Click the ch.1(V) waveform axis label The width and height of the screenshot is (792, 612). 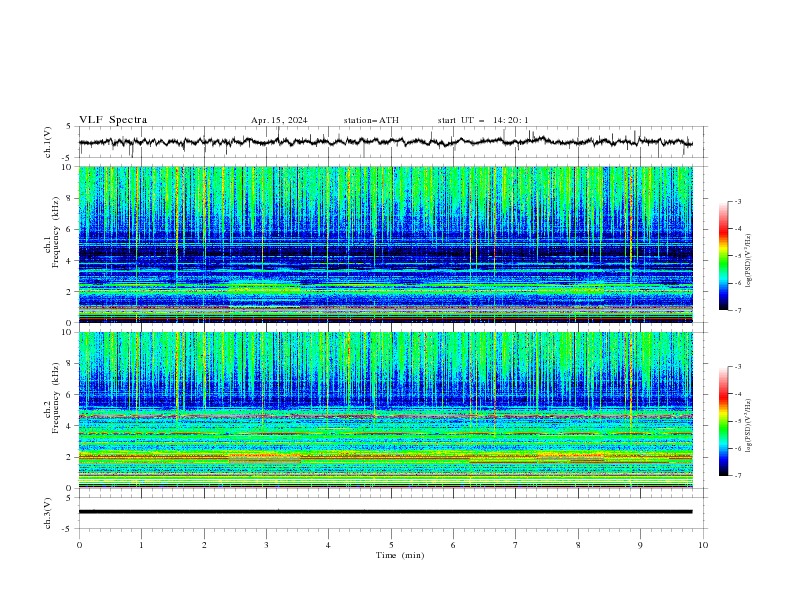coord(48,142)
